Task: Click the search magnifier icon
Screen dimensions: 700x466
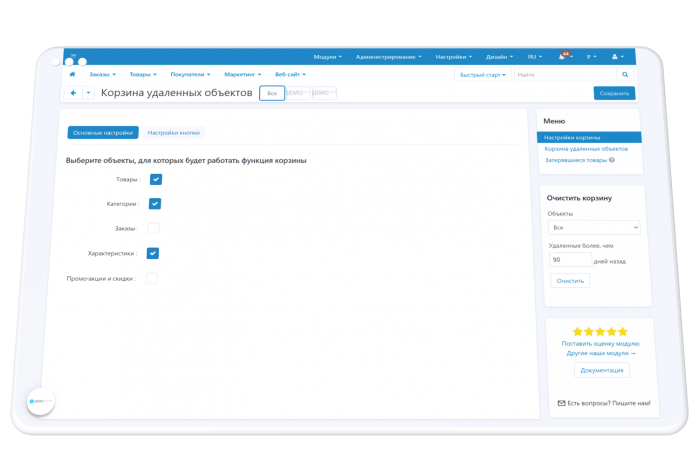Action: point(625,75)
